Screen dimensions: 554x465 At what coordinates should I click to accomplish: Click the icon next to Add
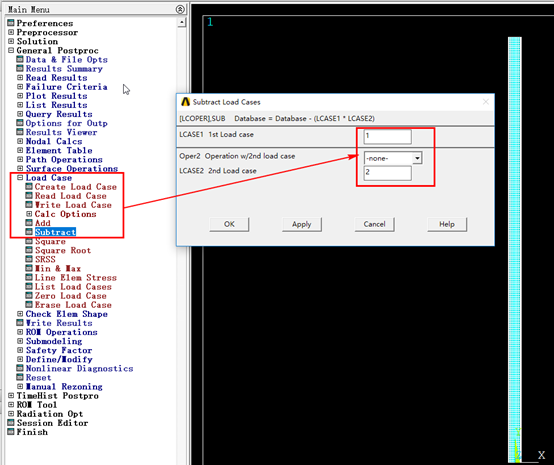tap(29, 223)
